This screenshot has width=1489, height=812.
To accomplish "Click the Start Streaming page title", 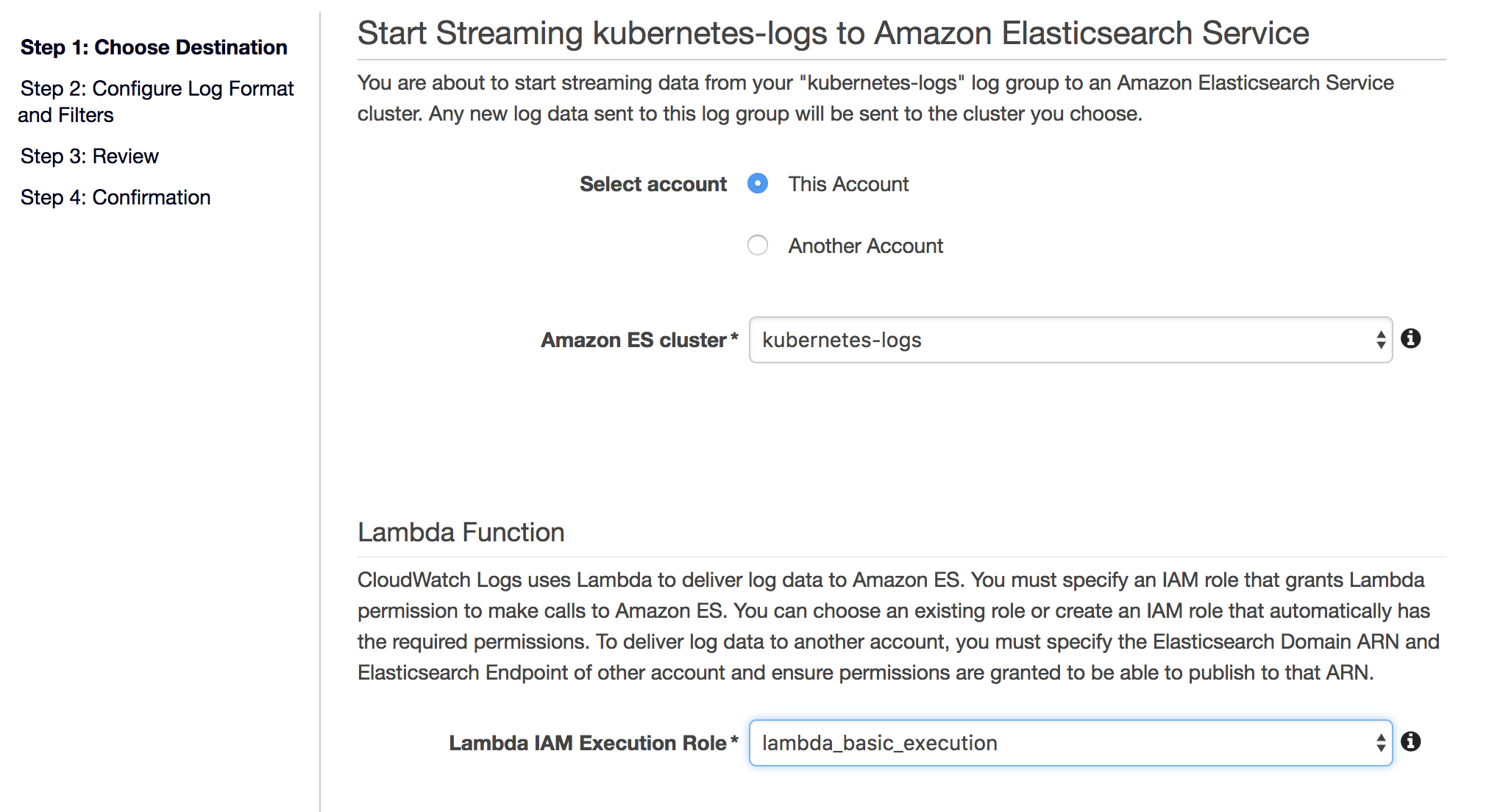I will (x=832, y=32).
